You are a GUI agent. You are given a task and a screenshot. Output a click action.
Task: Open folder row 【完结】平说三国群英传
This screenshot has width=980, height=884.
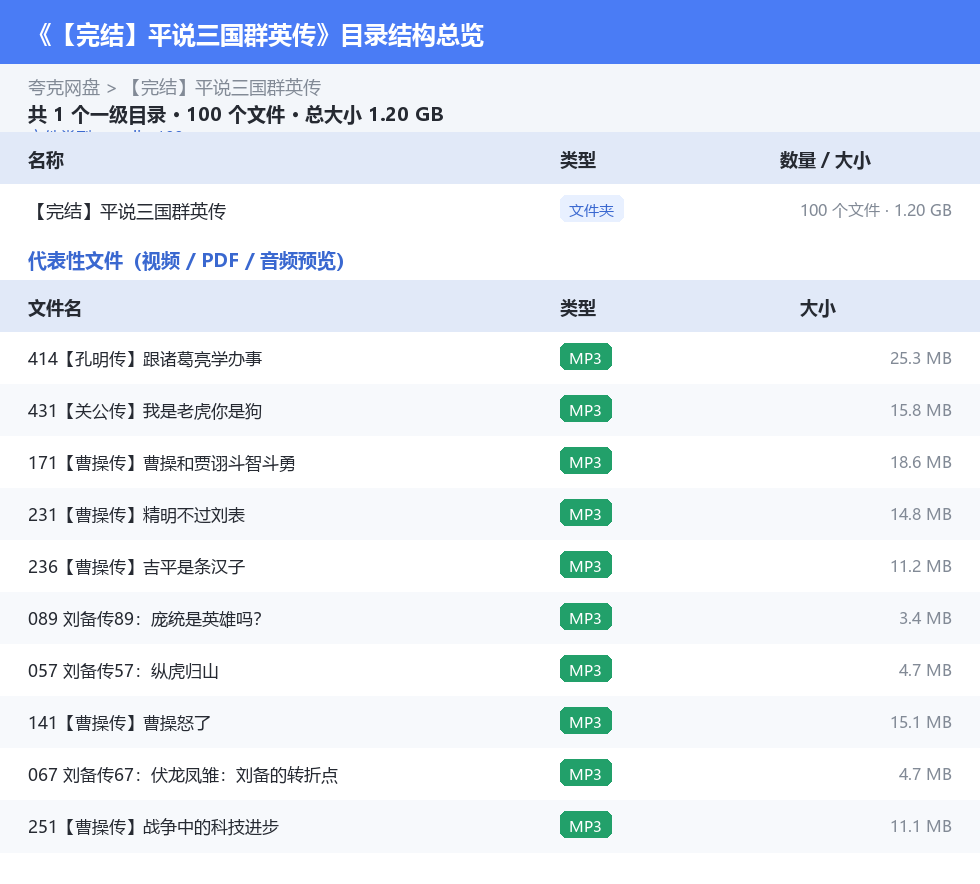(490, 211)
